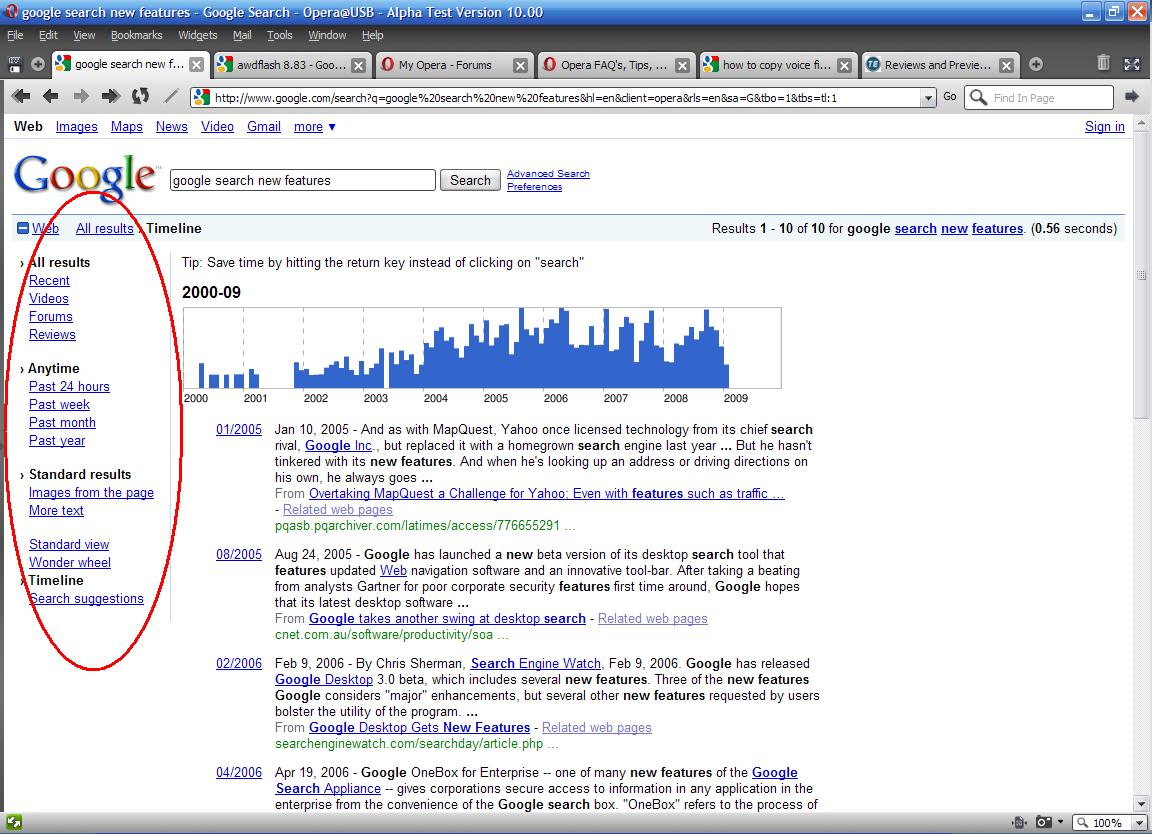Viewport: 1152px width, 834px height.
Task: Filter results by Past 24 hours
Action: pyautogui.click(x=69, y=387)
